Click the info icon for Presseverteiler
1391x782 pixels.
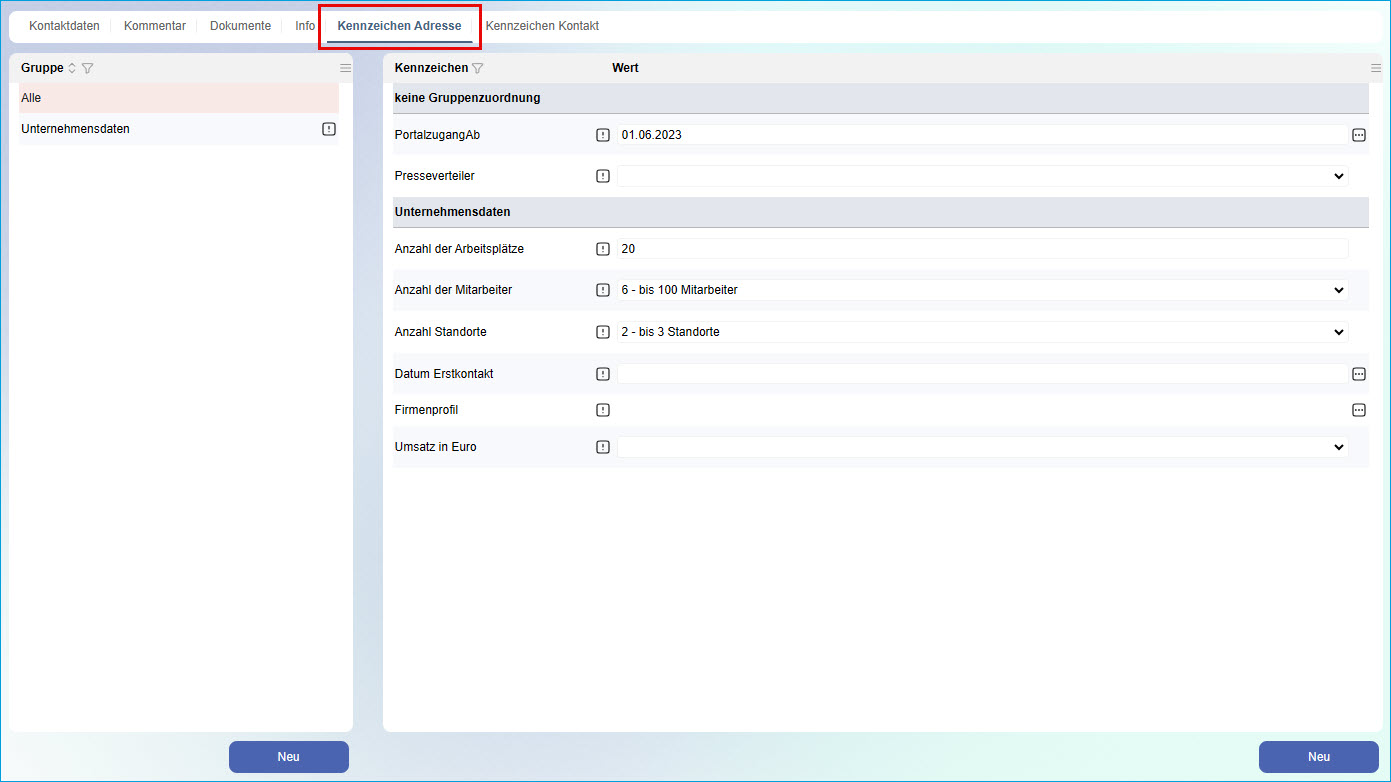tap(603, 176)
